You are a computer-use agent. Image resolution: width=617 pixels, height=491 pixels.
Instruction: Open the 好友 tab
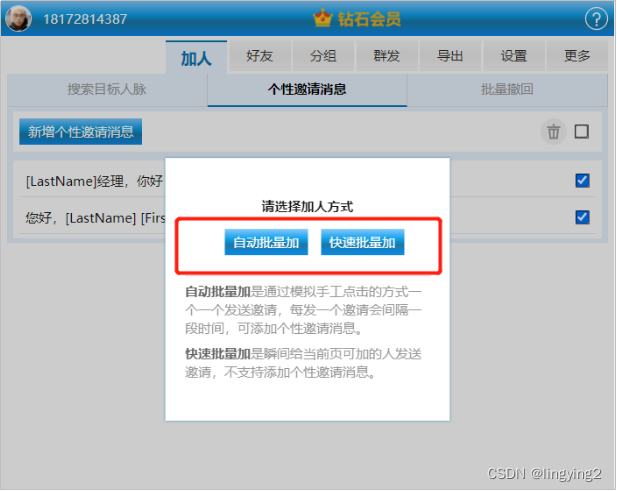260,56
